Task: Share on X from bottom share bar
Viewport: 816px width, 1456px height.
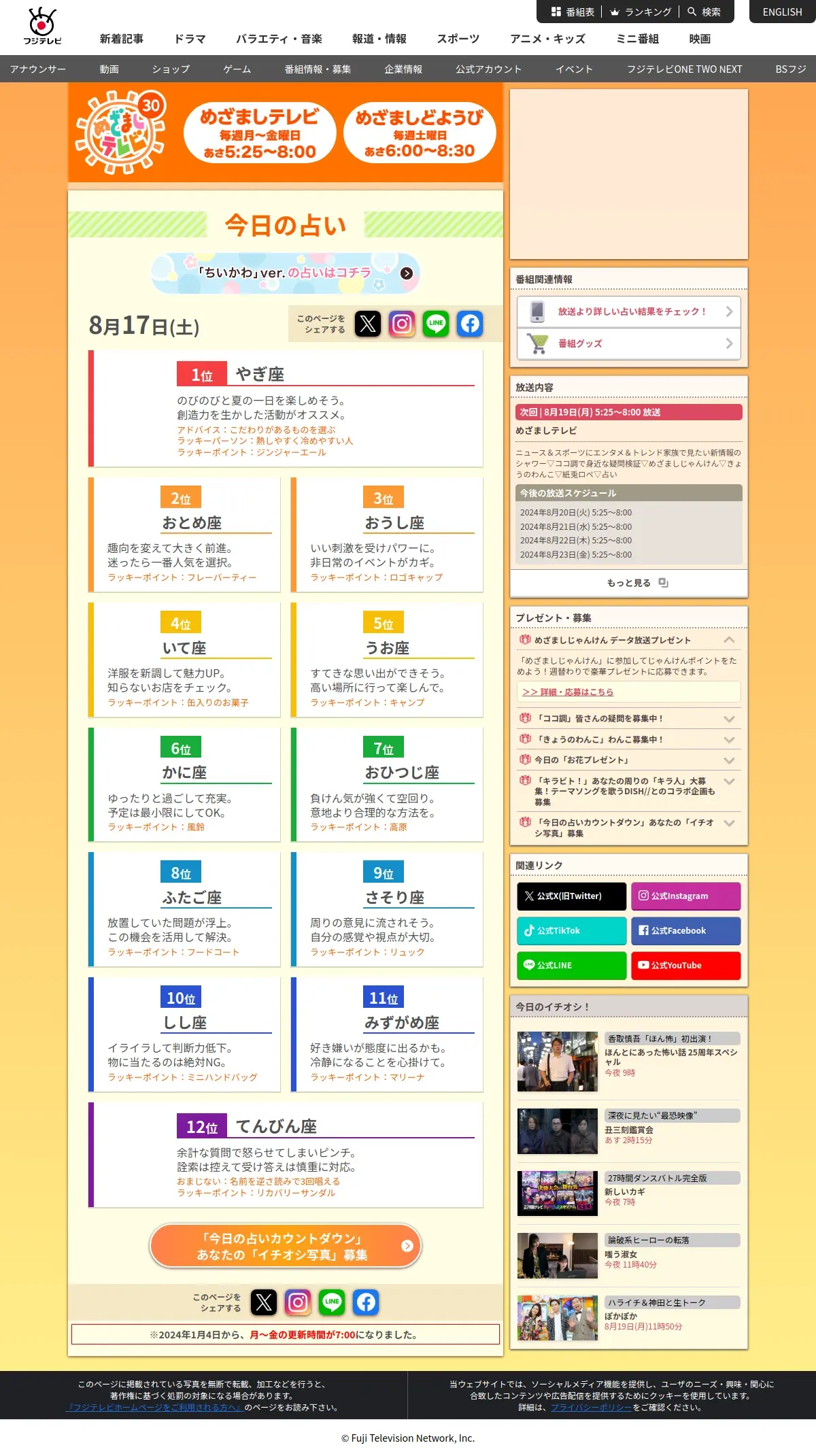Action: pos(264,1302)
